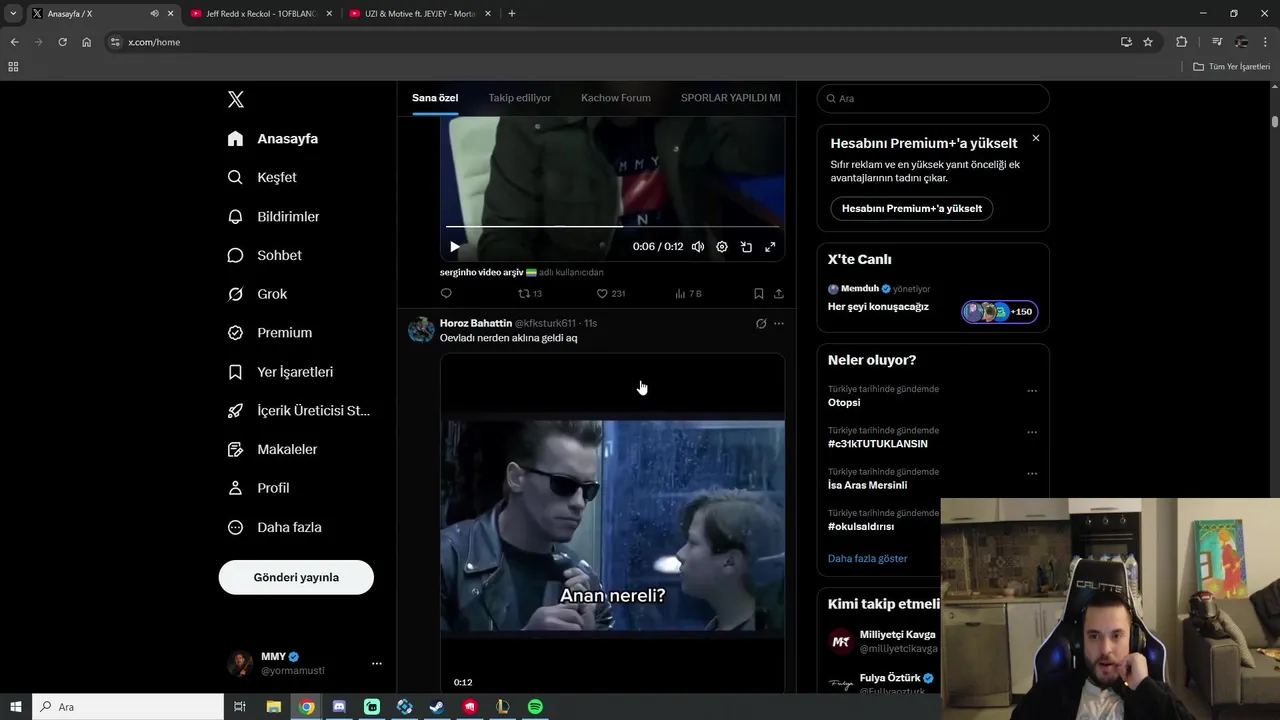Bookmark this page with star icon
The height and width of the screenshot is (720, 1280).
click(x=1148, y=42)
